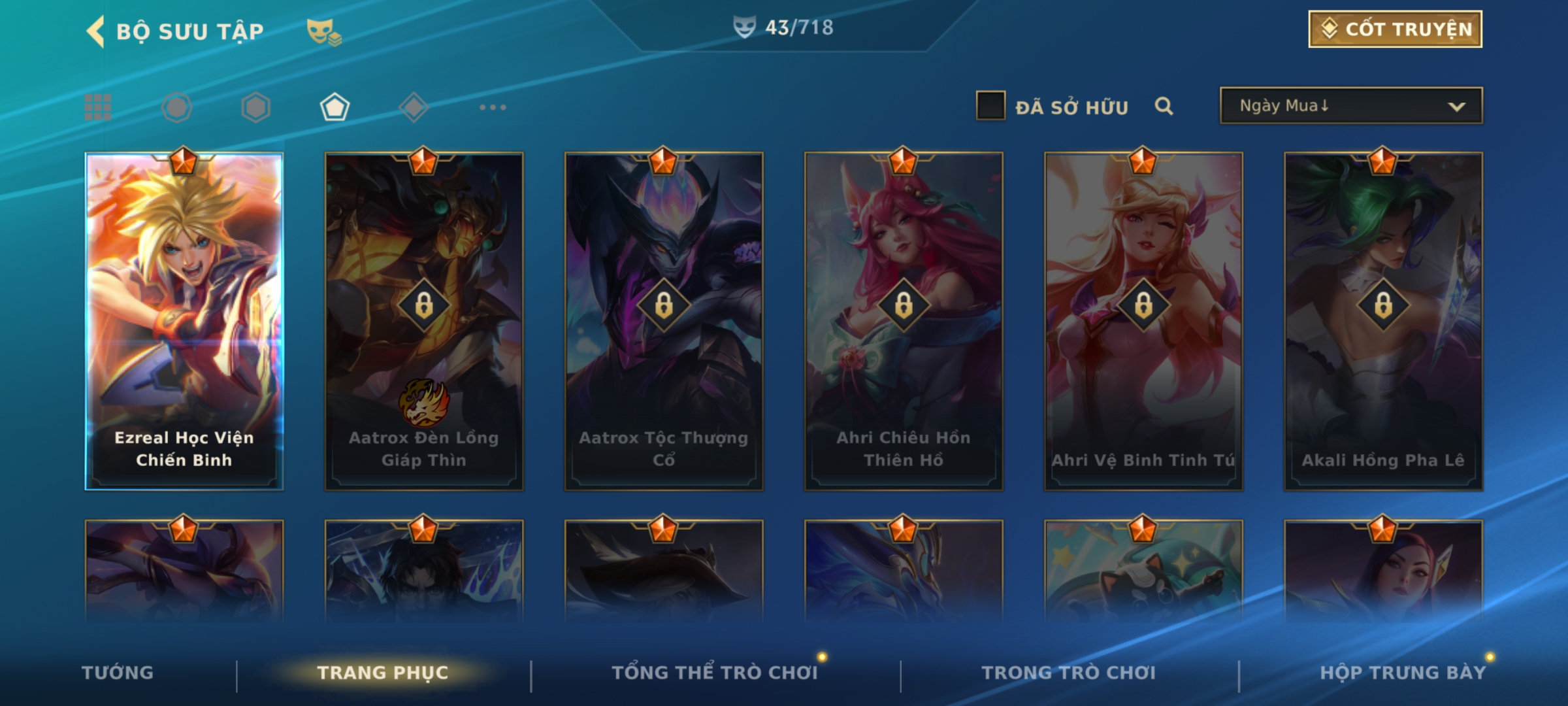Tap the lock on Ahri Vệ Binh Tinh Tú
This screenshot has height=706, width=1568.
(x=1143, y=305)
